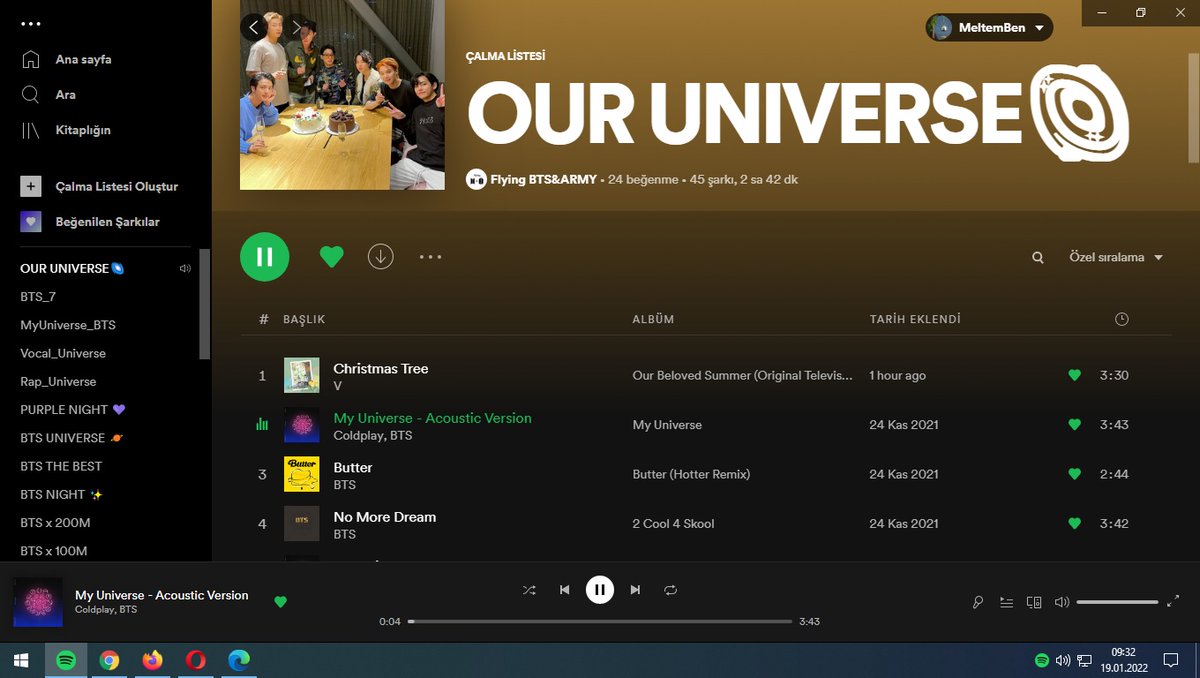
Task: Open Flying BTS&ARMY creator profile
Action: coord(543,180)
